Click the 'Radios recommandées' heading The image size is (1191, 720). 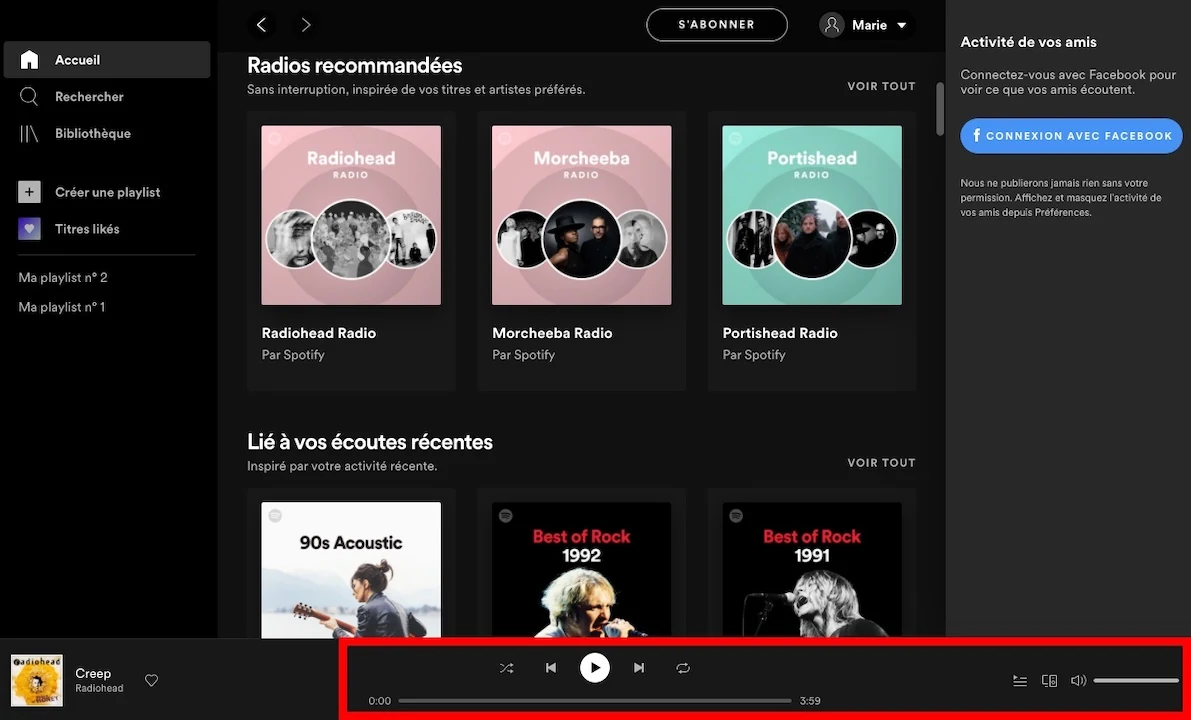tap(355, 65)
